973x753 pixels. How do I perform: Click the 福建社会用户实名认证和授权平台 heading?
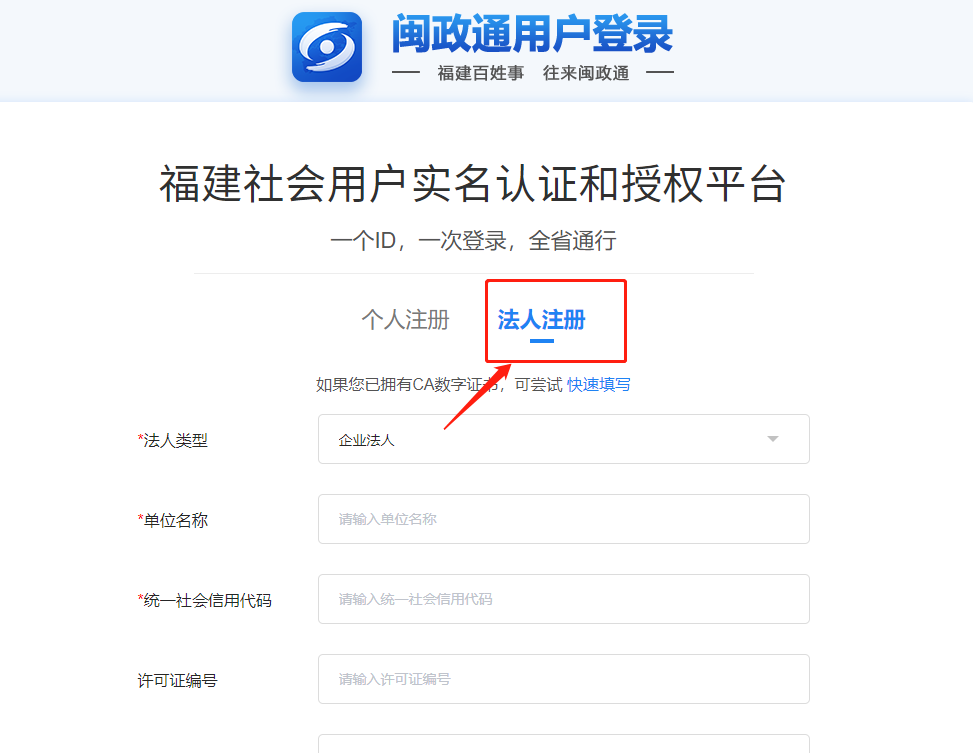(473, 184)
